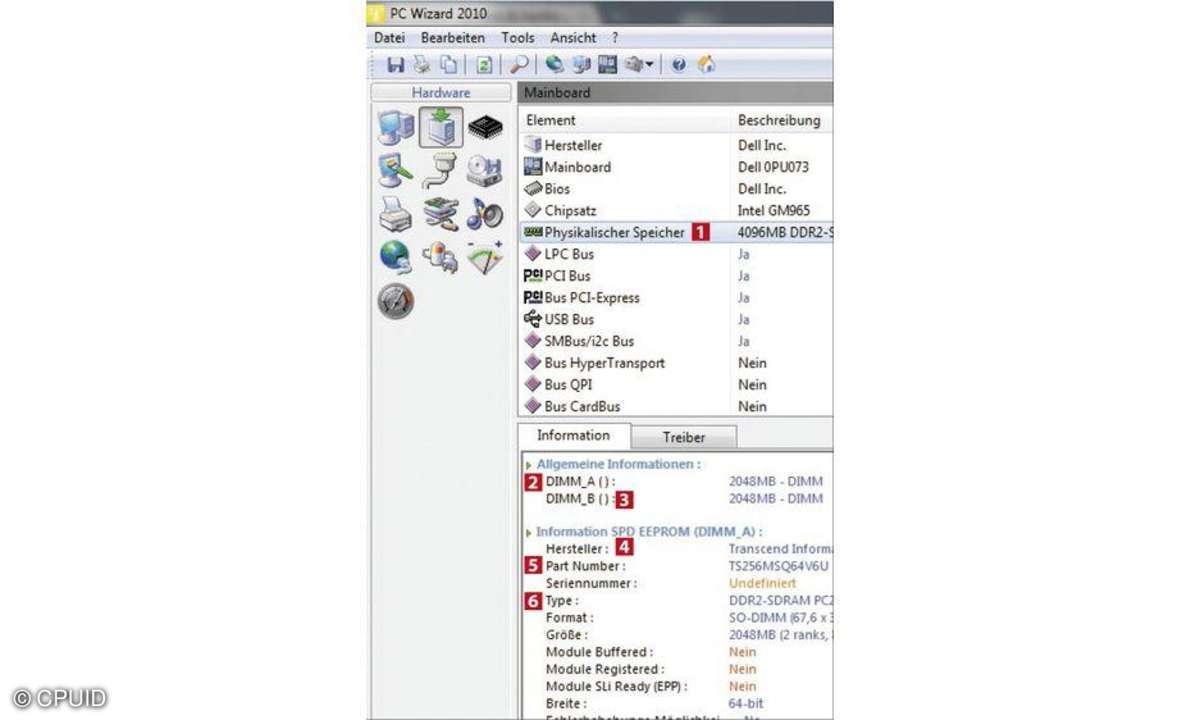This screenshot has height=720, width=1200.
Task: Click the magnifying glass search icon
Action: [x=519, y=65]
